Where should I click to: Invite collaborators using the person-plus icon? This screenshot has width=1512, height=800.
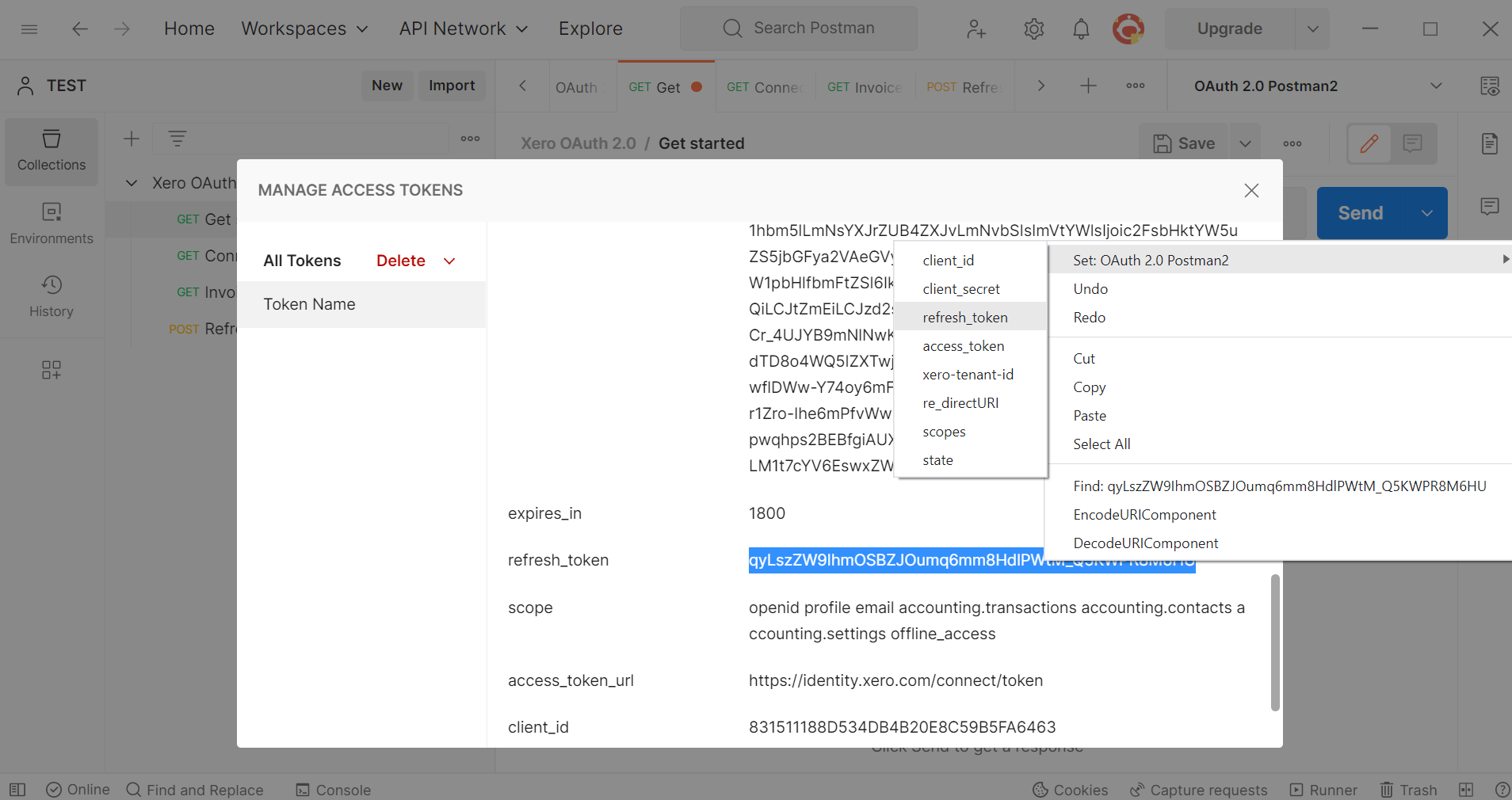click(x=976, y=29)
